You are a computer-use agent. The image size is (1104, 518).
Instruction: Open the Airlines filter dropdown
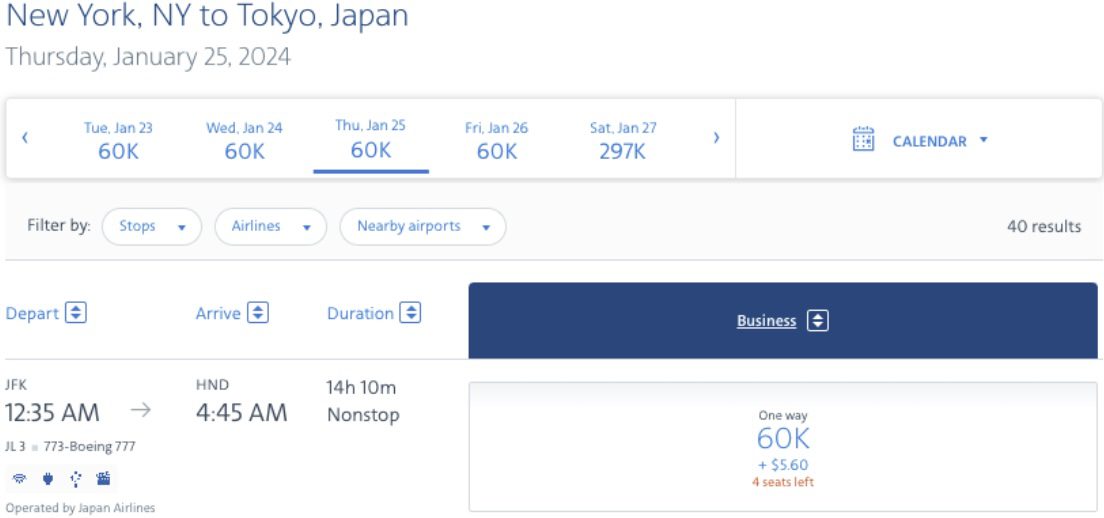click(271, 227)
